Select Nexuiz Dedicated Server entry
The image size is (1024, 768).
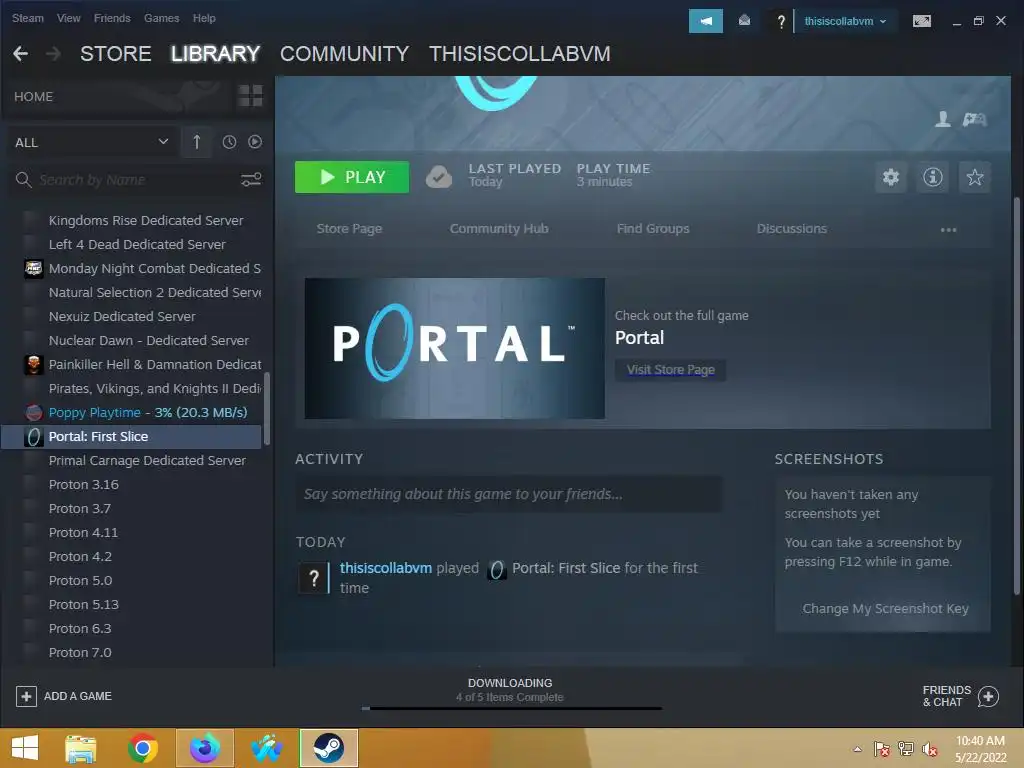132,316
